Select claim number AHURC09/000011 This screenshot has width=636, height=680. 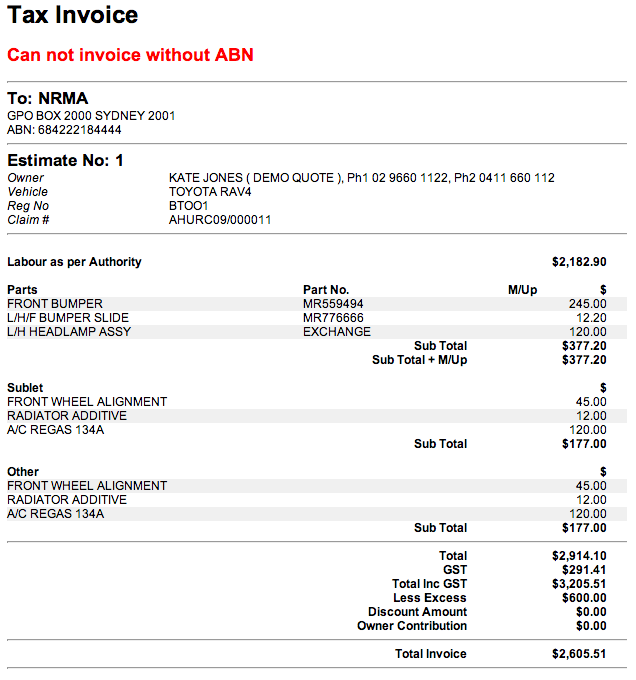coord(220,220)
